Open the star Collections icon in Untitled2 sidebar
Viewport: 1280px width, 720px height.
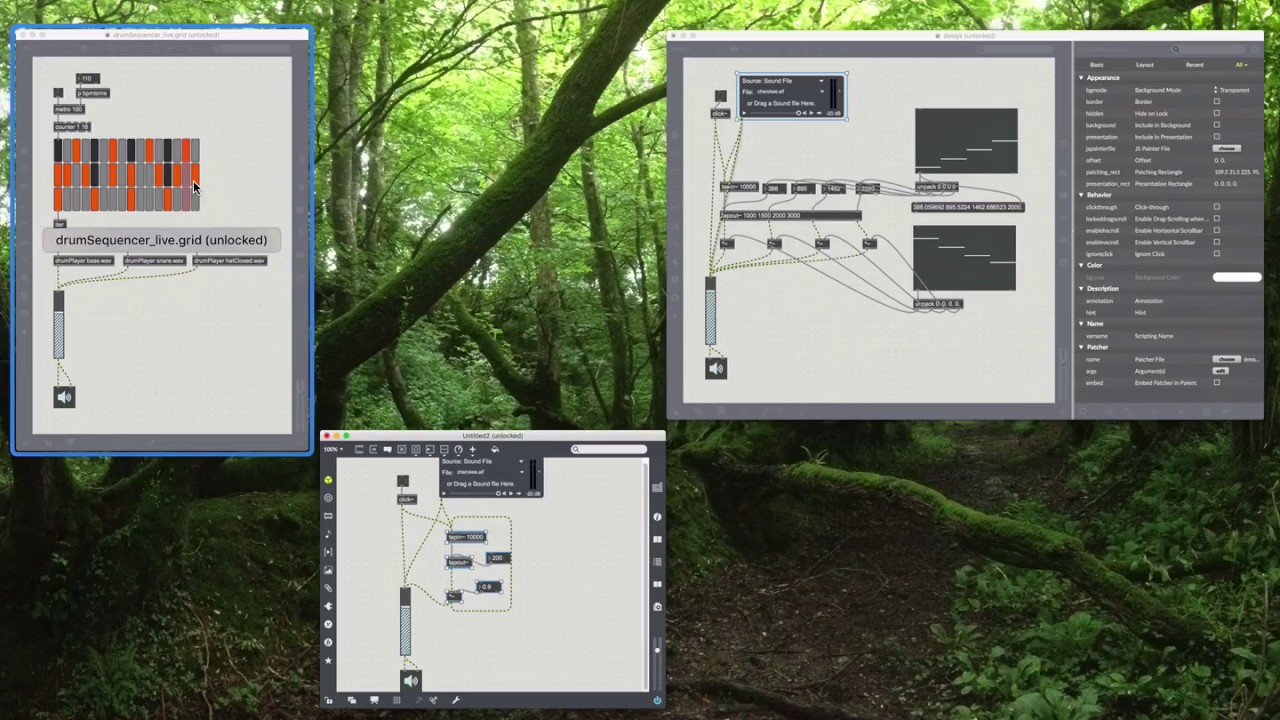[x=328, y=660]
